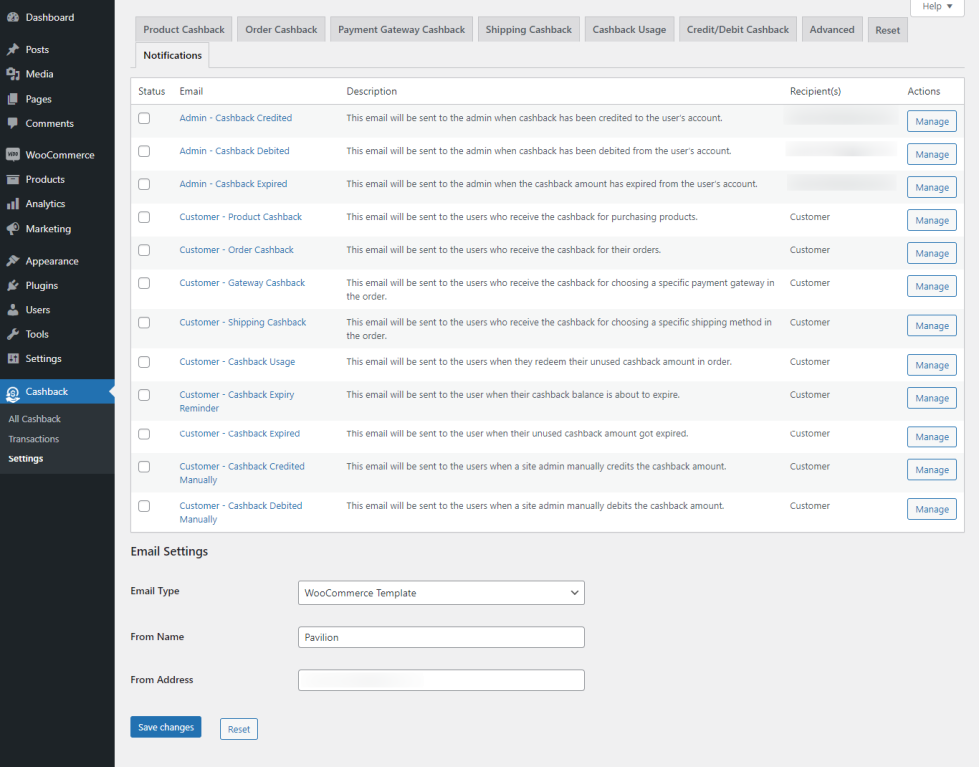Select the Cashback Usage tab
979x767 pixels.
click(x=629, y=29)
